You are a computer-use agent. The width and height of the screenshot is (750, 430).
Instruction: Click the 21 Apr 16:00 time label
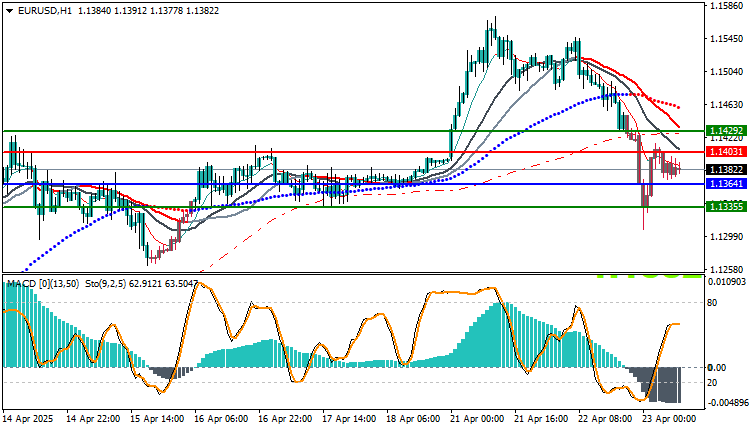click(x=542, y=419)
